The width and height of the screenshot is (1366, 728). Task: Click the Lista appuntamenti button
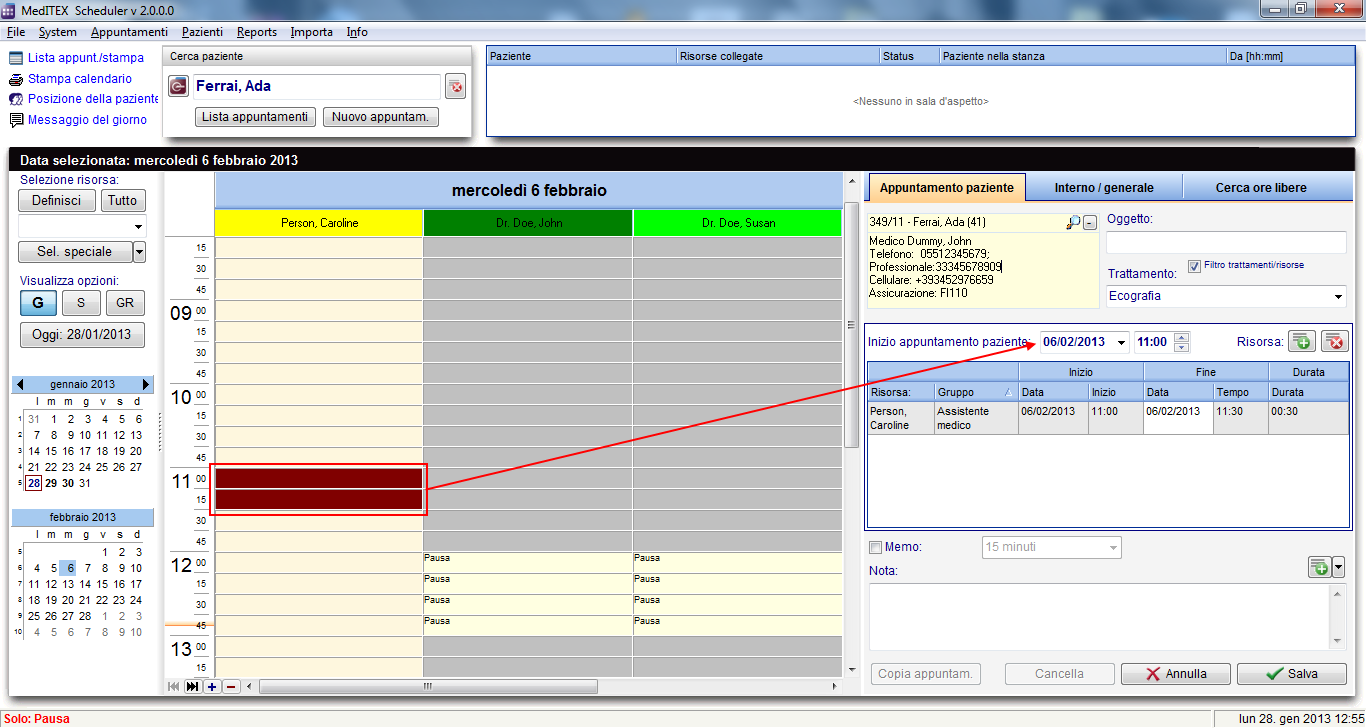click(x=255, y=117)
